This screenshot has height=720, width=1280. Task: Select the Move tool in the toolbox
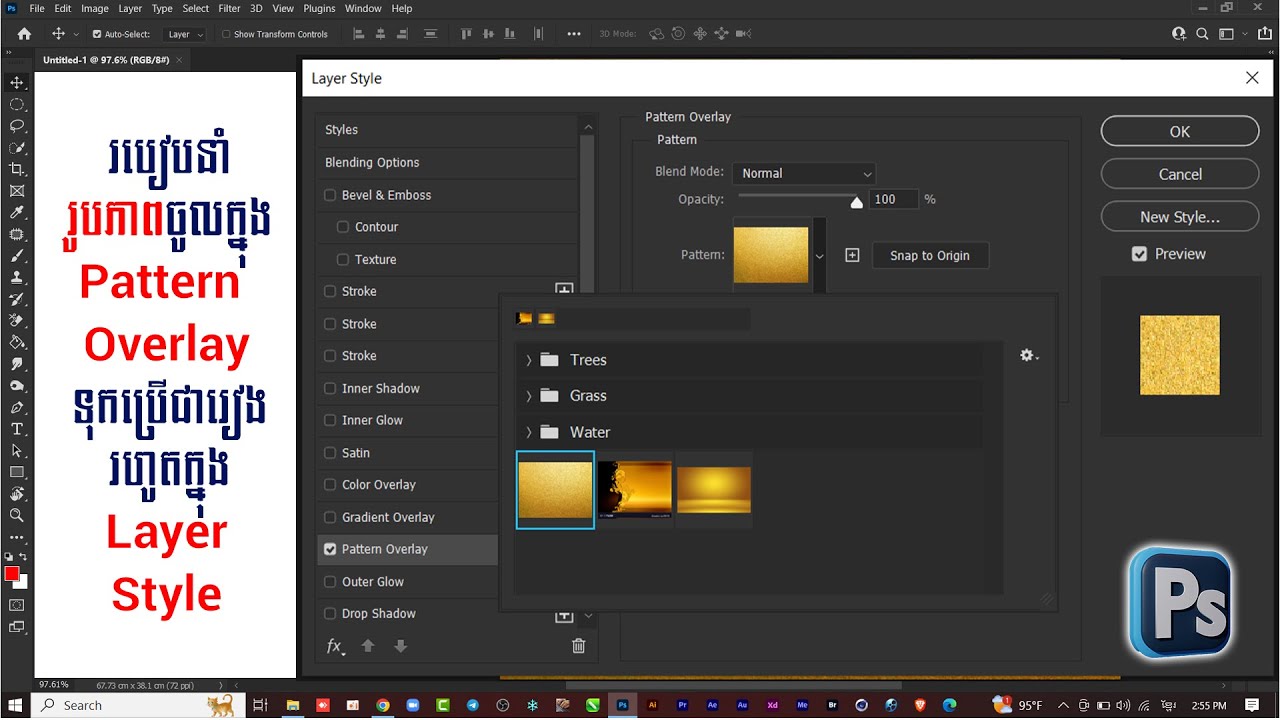(x=17, y=82)
